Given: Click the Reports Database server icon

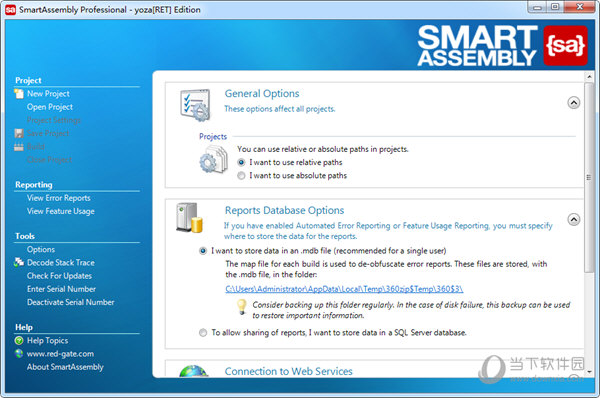Looking at the screenshot, I should click(x=189, y=218).
